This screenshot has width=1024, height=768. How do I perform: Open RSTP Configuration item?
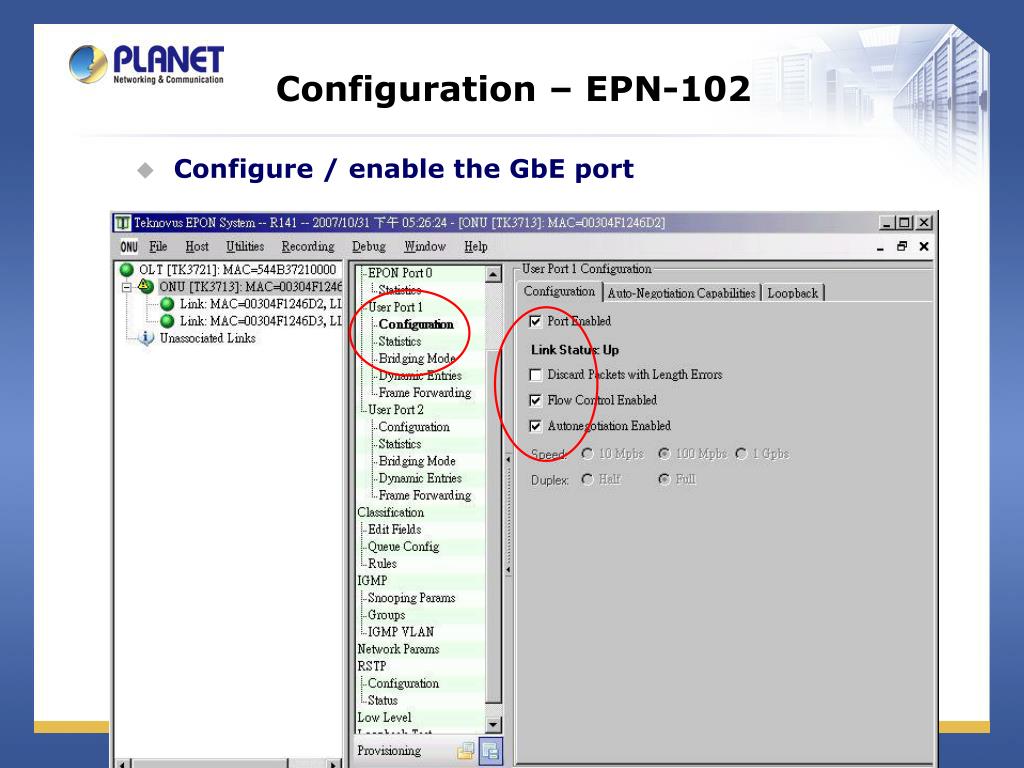[x=403, y=683]
